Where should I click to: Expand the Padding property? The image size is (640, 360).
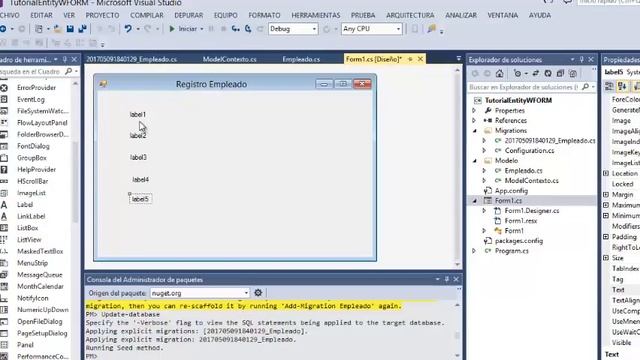(606, 237)
